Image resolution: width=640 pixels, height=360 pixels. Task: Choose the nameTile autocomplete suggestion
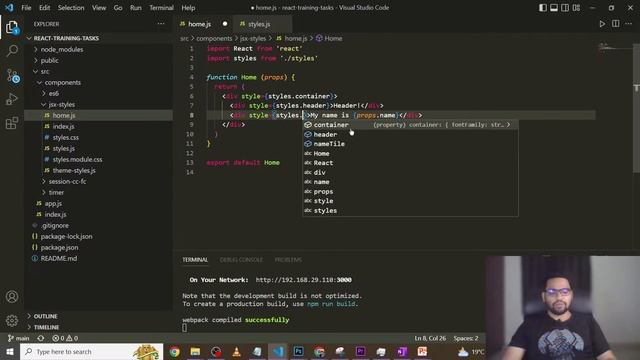(410, 144)
